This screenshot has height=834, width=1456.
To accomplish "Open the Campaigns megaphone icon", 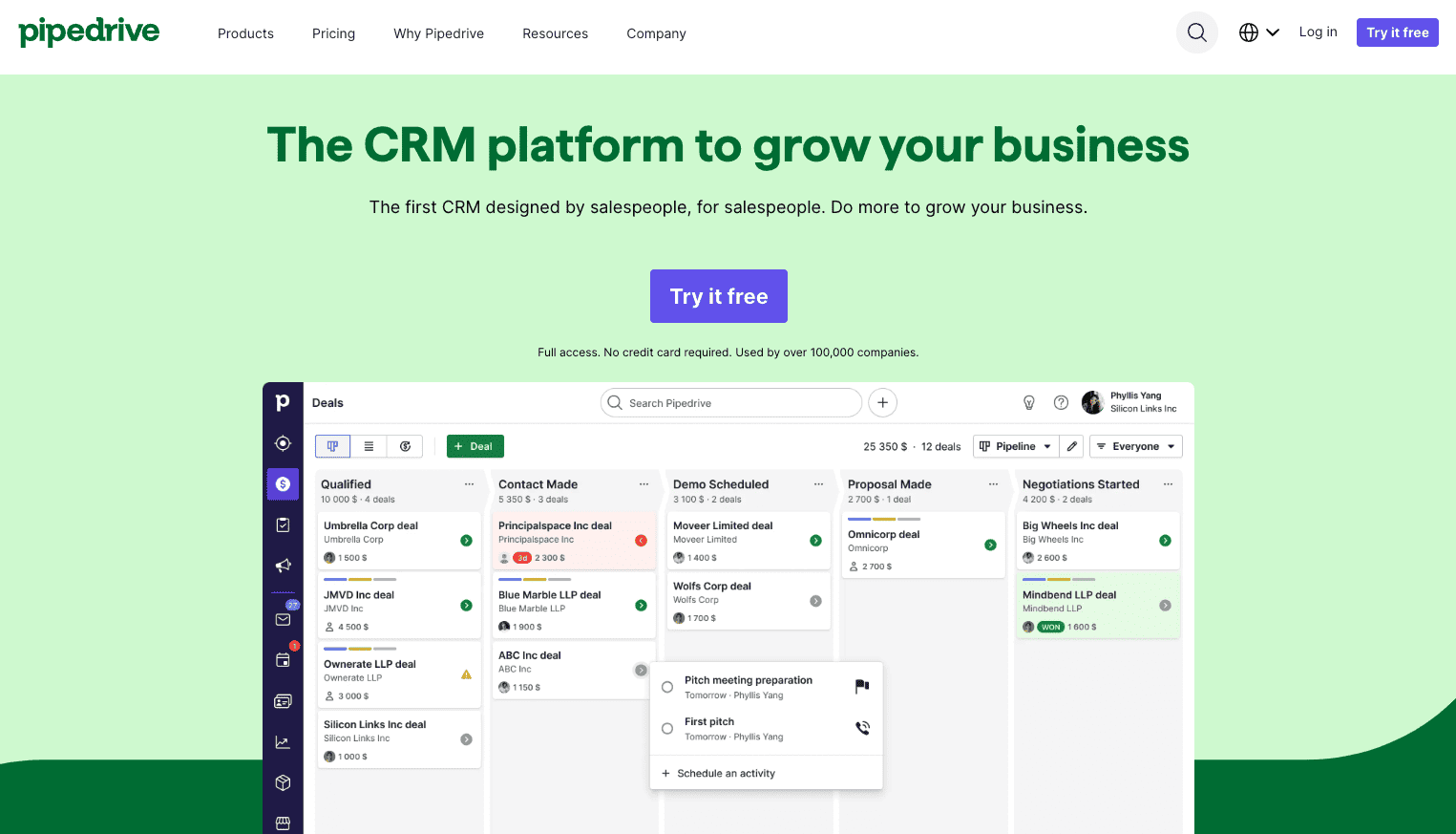I will (283, 565).
